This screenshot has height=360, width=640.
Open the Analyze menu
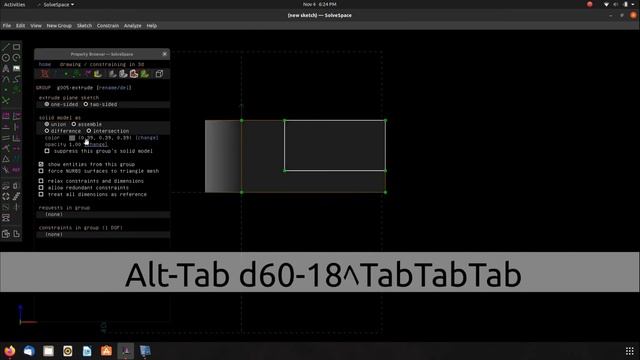133,26
